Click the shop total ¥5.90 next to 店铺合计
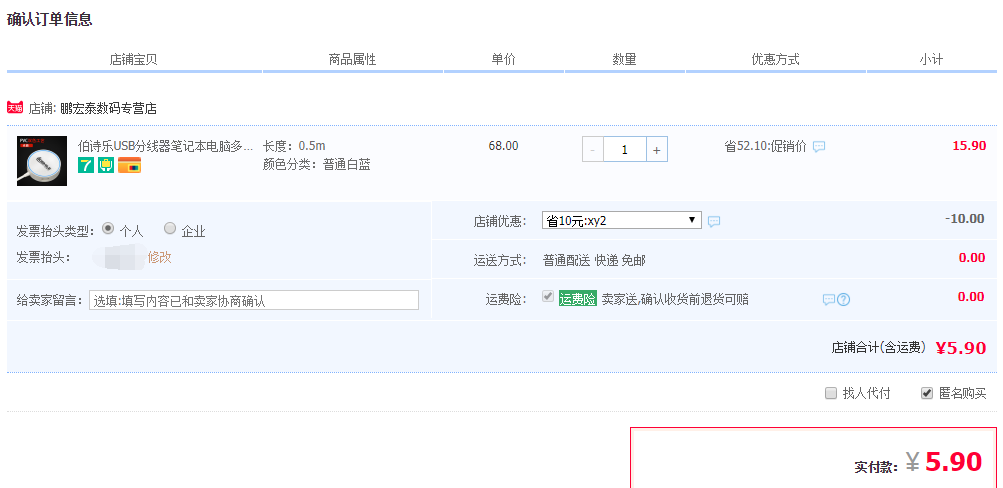 [961, 348]
